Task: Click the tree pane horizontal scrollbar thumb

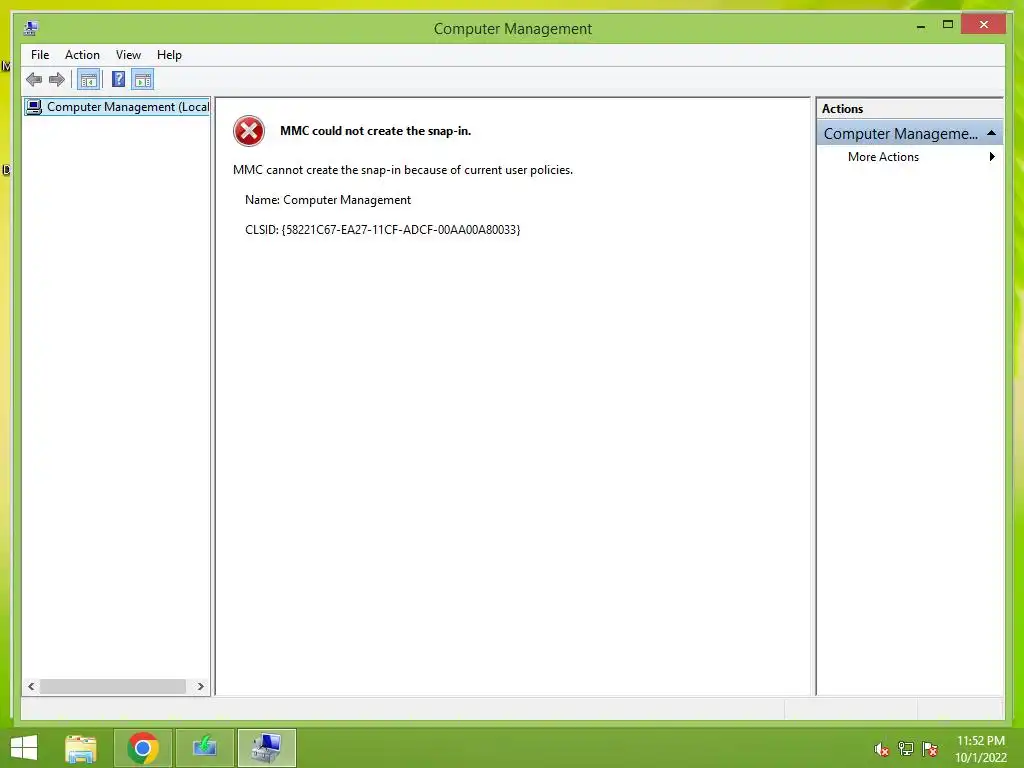Action: (x=112, y=686)
